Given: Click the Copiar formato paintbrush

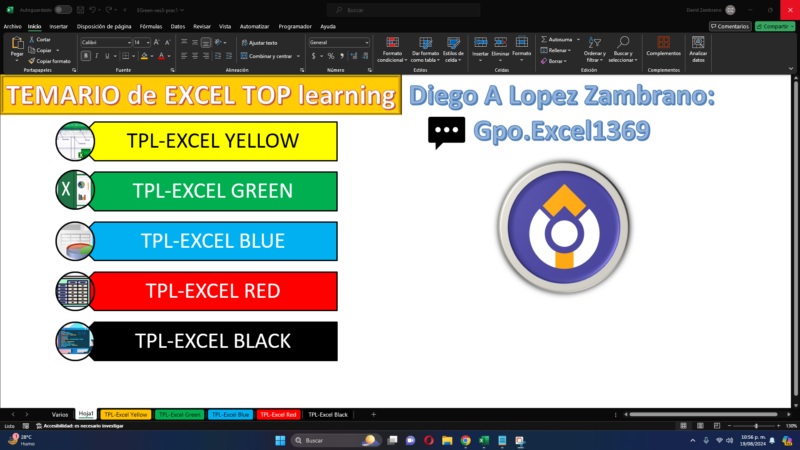Looking at the screenshot, I should click(x=32, y=61).
